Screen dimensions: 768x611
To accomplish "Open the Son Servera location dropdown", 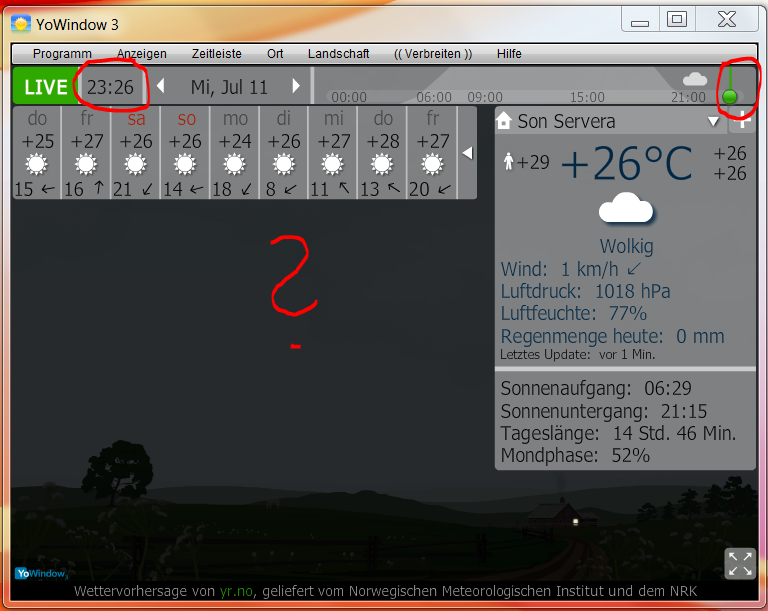I will pyautogui.click(x=713, y=122).
